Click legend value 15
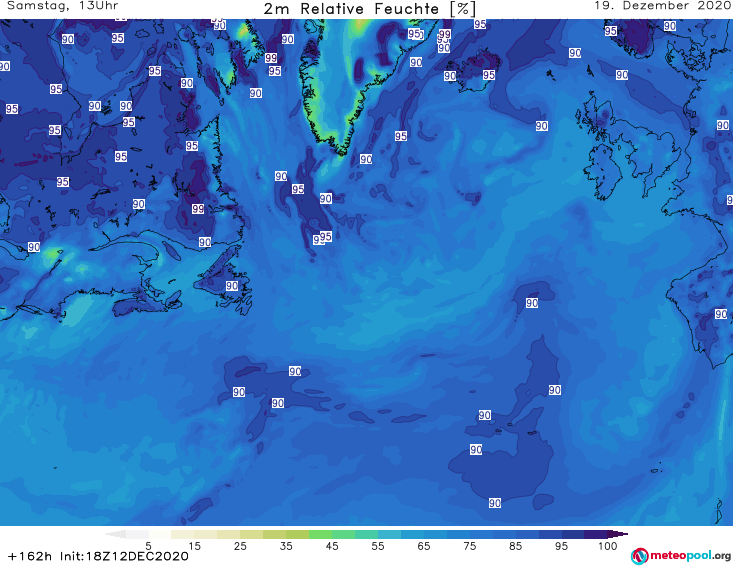Image resolution: width=733 pixels, height=566 pixels. 194,546
